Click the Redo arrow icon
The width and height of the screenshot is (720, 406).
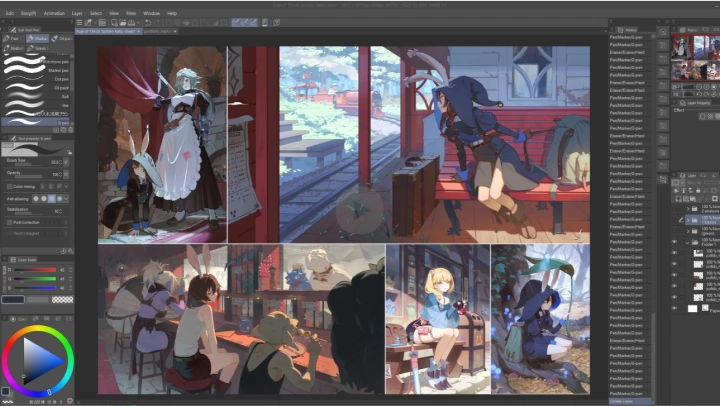pyautogui.click(x=157, y=23)
